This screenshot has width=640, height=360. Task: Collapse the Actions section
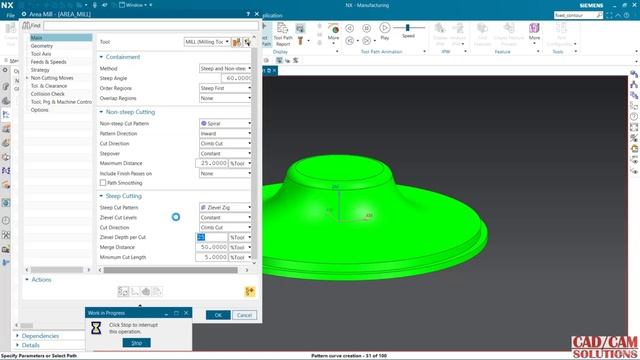pyautogui.click(x=27, y=280)
